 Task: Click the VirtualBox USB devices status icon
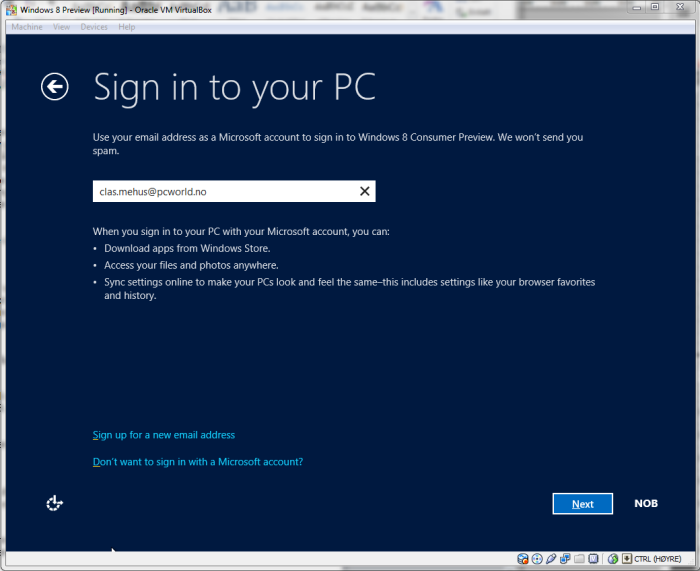click(x=551, y=558)
